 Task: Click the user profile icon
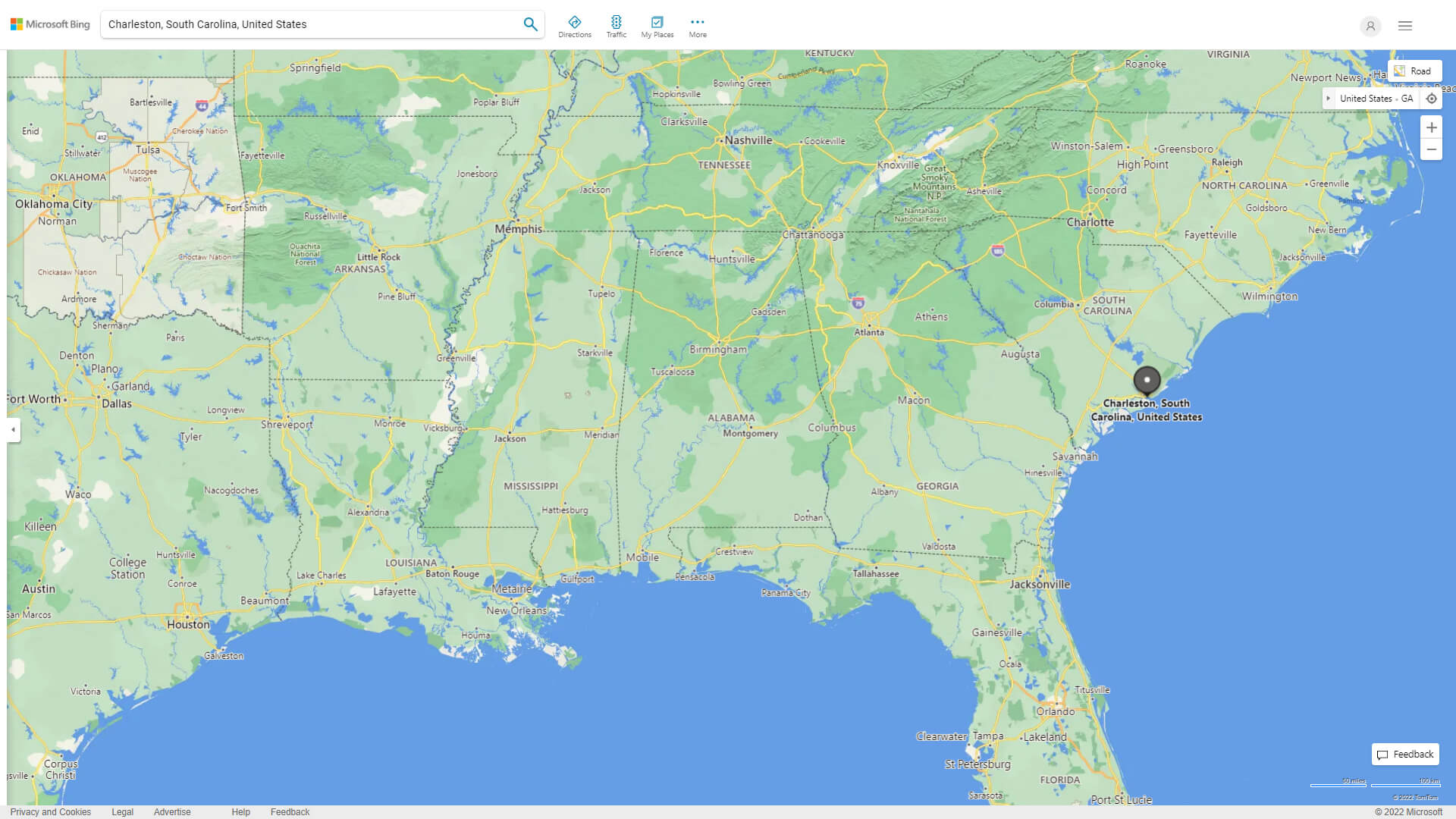1370,26
